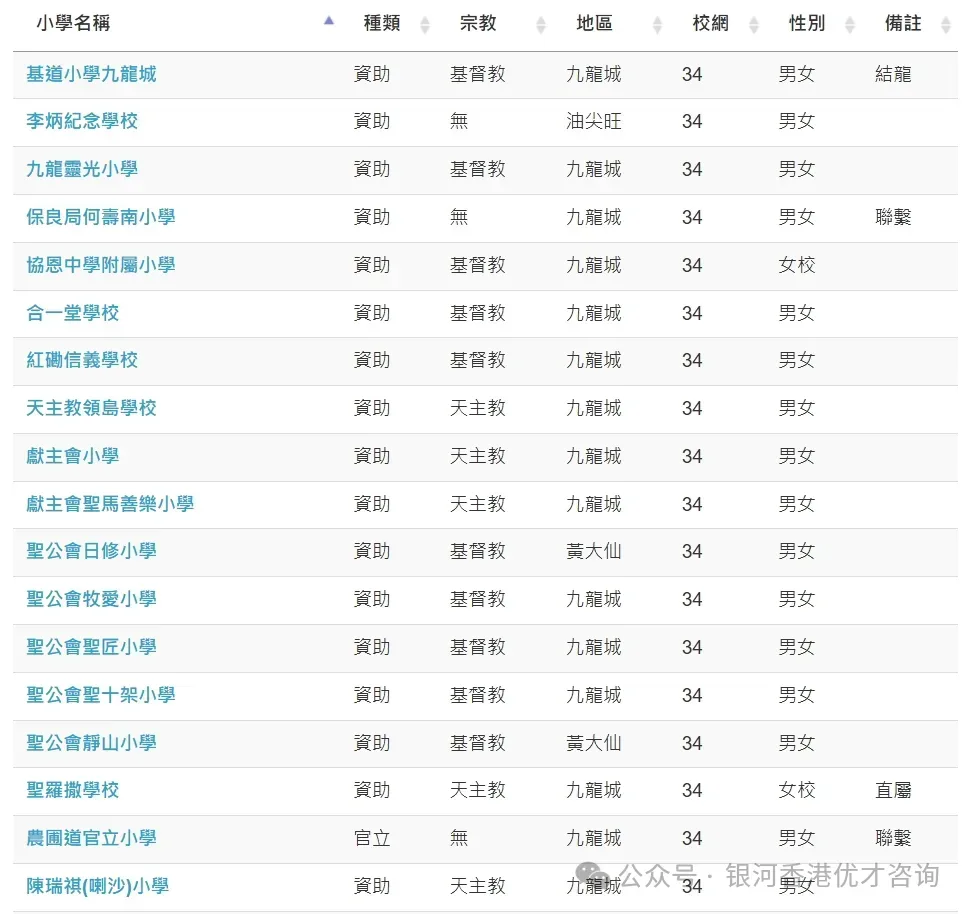Image resolution: width=970 pixels, height=914 pixels.
Task: Click the 小學名稱 column header text
Action: click(x=73, y=23)
